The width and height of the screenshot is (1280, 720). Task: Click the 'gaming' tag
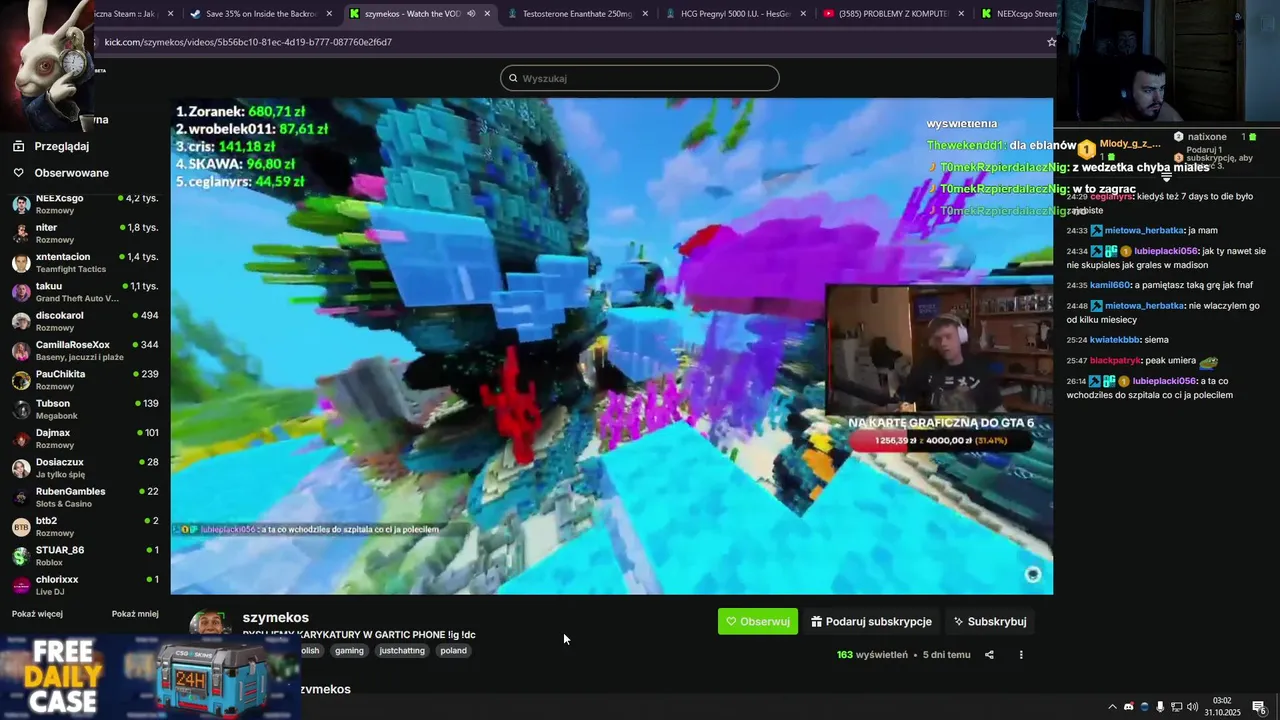pos(349,650)
